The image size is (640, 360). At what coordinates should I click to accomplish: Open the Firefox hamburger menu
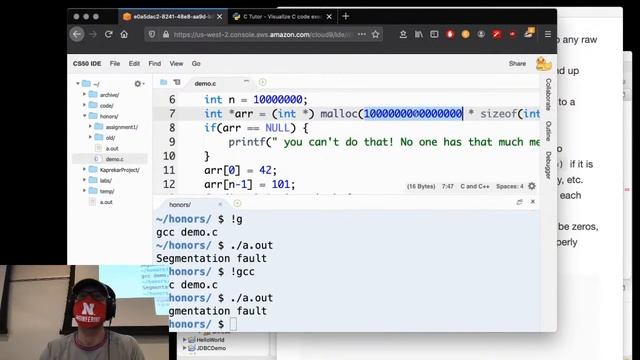[548, 34]
